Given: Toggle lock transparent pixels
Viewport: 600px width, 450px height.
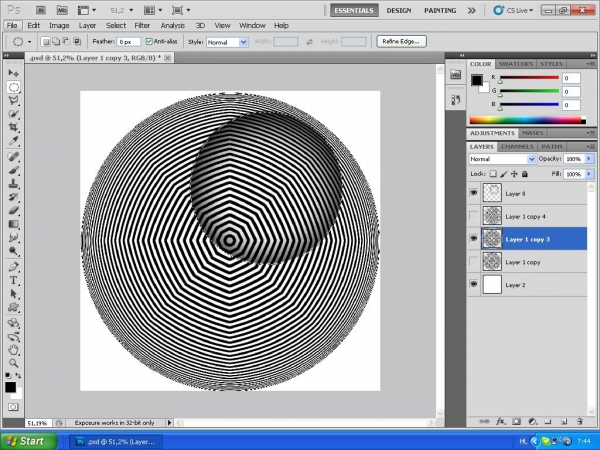Looking at the screenshot, I should pyautogui.click(x=493, y=174).
